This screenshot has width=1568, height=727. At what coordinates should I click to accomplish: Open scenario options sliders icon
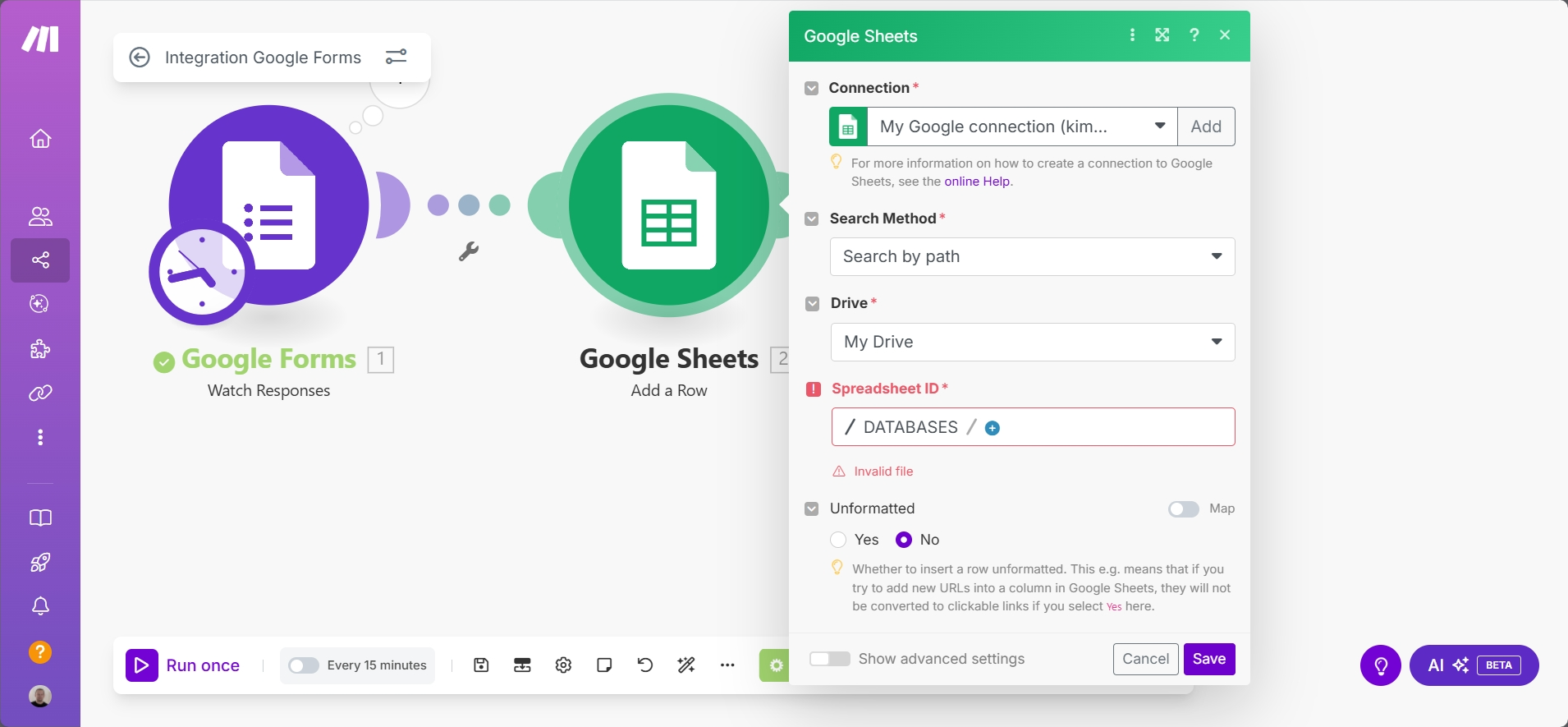pos(396,57)
